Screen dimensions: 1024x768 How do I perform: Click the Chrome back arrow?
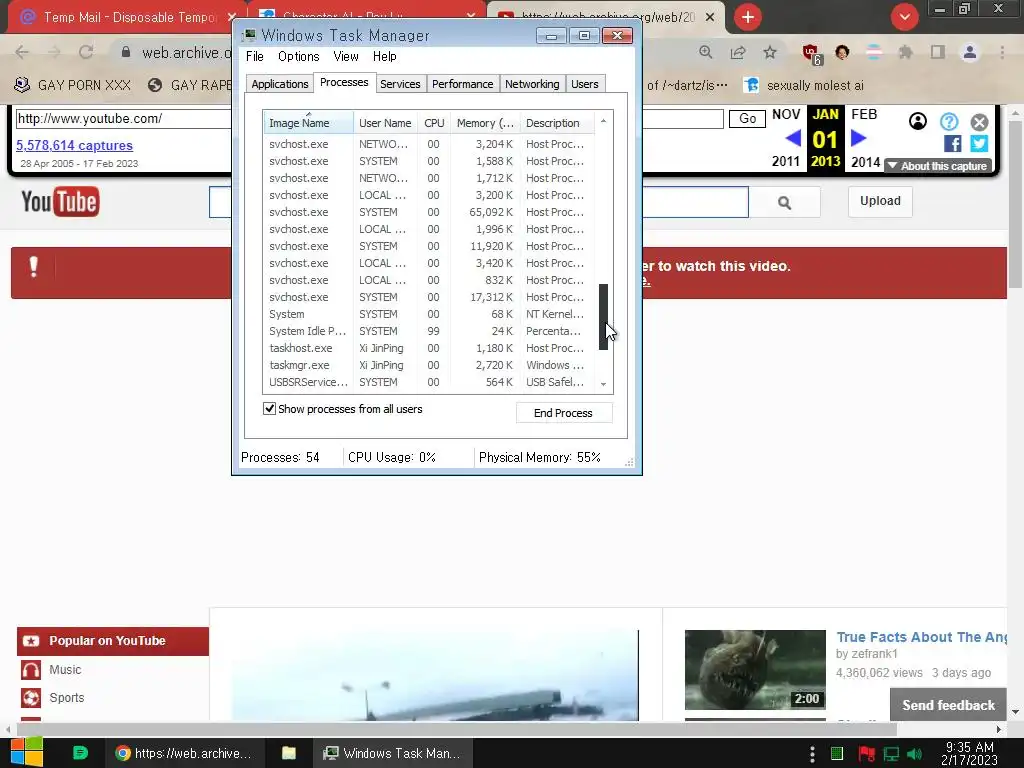pos(22,52)
